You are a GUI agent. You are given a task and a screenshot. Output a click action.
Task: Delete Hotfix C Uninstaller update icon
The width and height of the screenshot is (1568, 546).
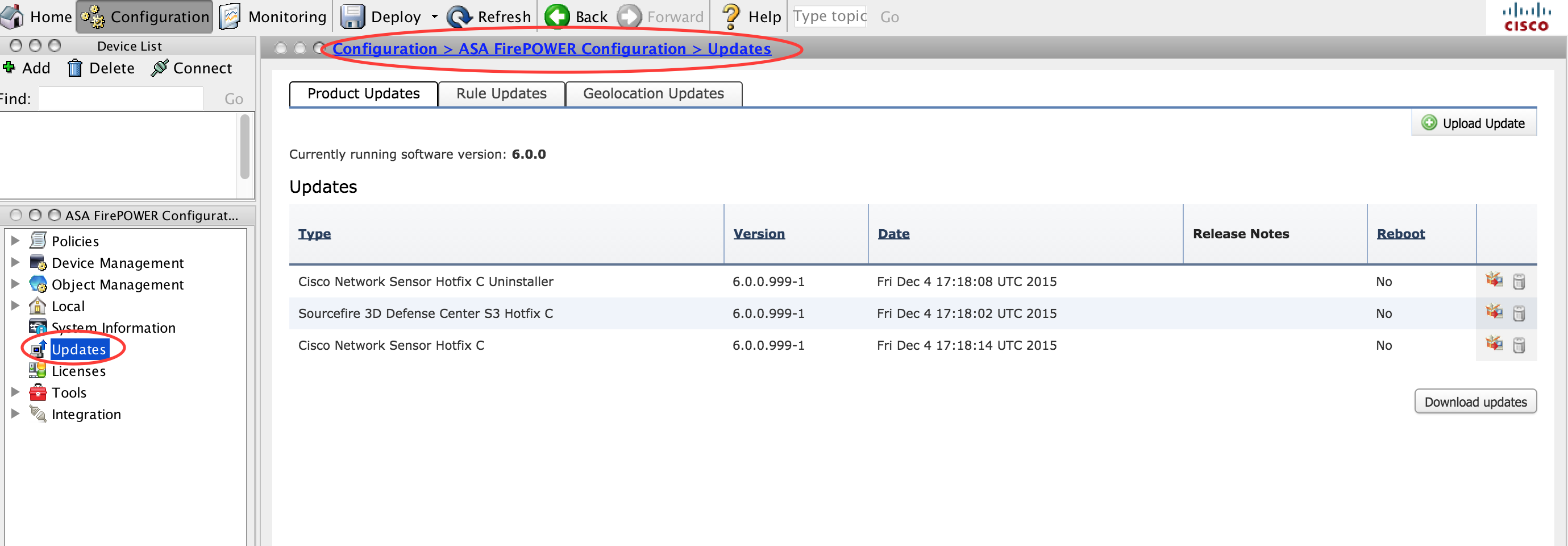[x=1519, y=282]
